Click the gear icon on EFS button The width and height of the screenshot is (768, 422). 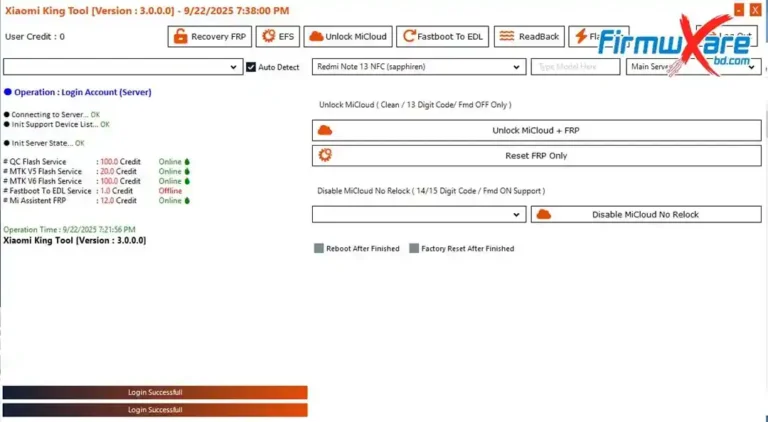(268, 36)
